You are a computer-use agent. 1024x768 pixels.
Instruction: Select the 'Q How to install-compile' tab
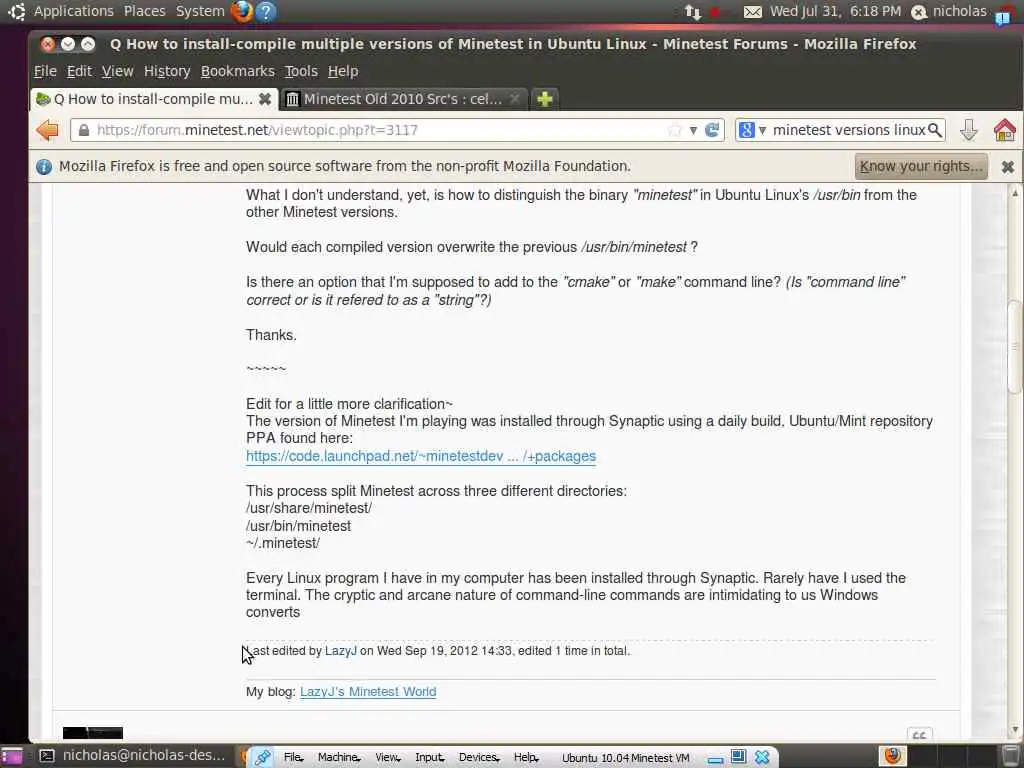(x=153, y=99)
